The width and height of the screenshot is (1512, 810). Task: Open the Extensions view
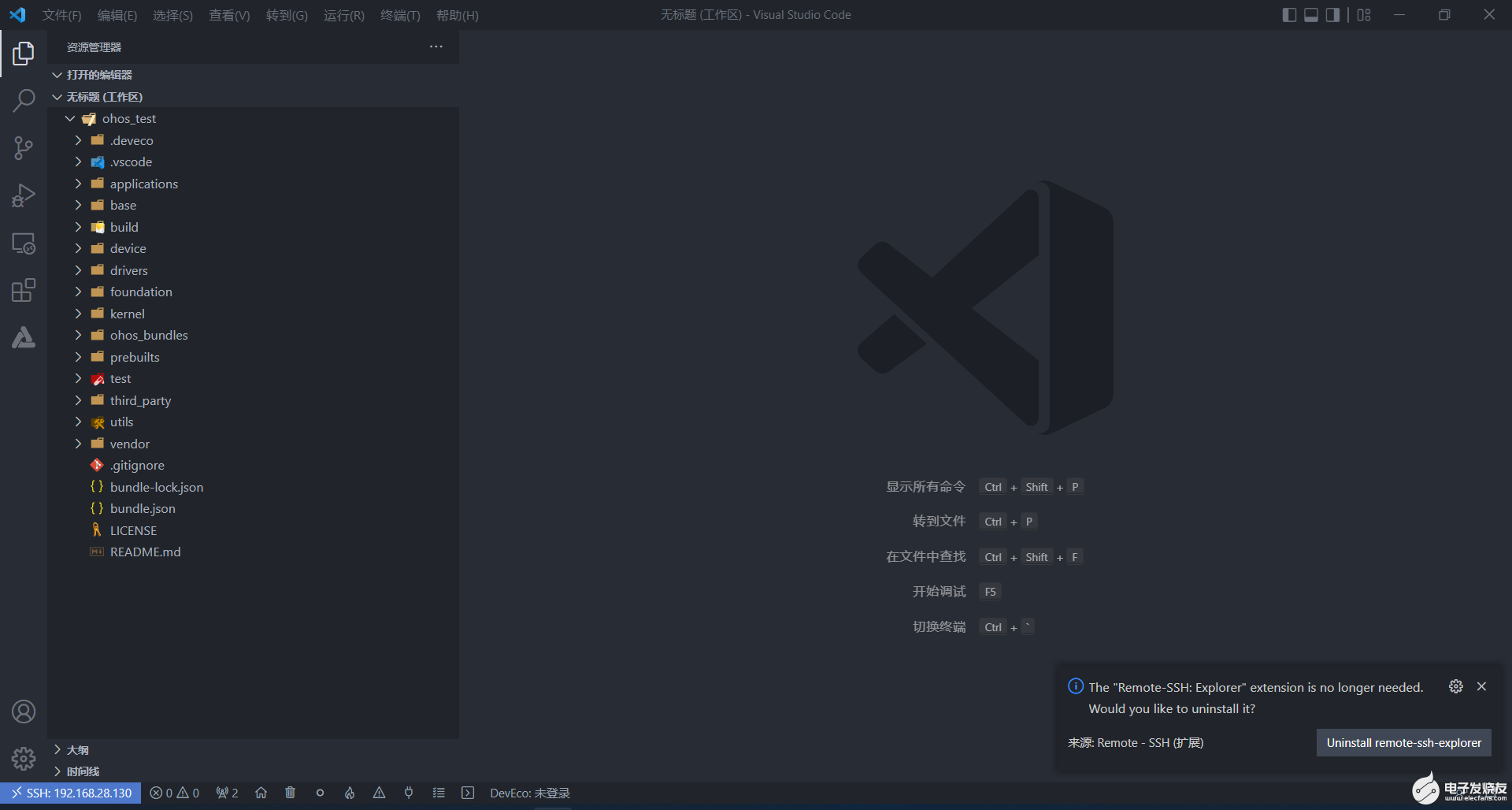[24, 290]
